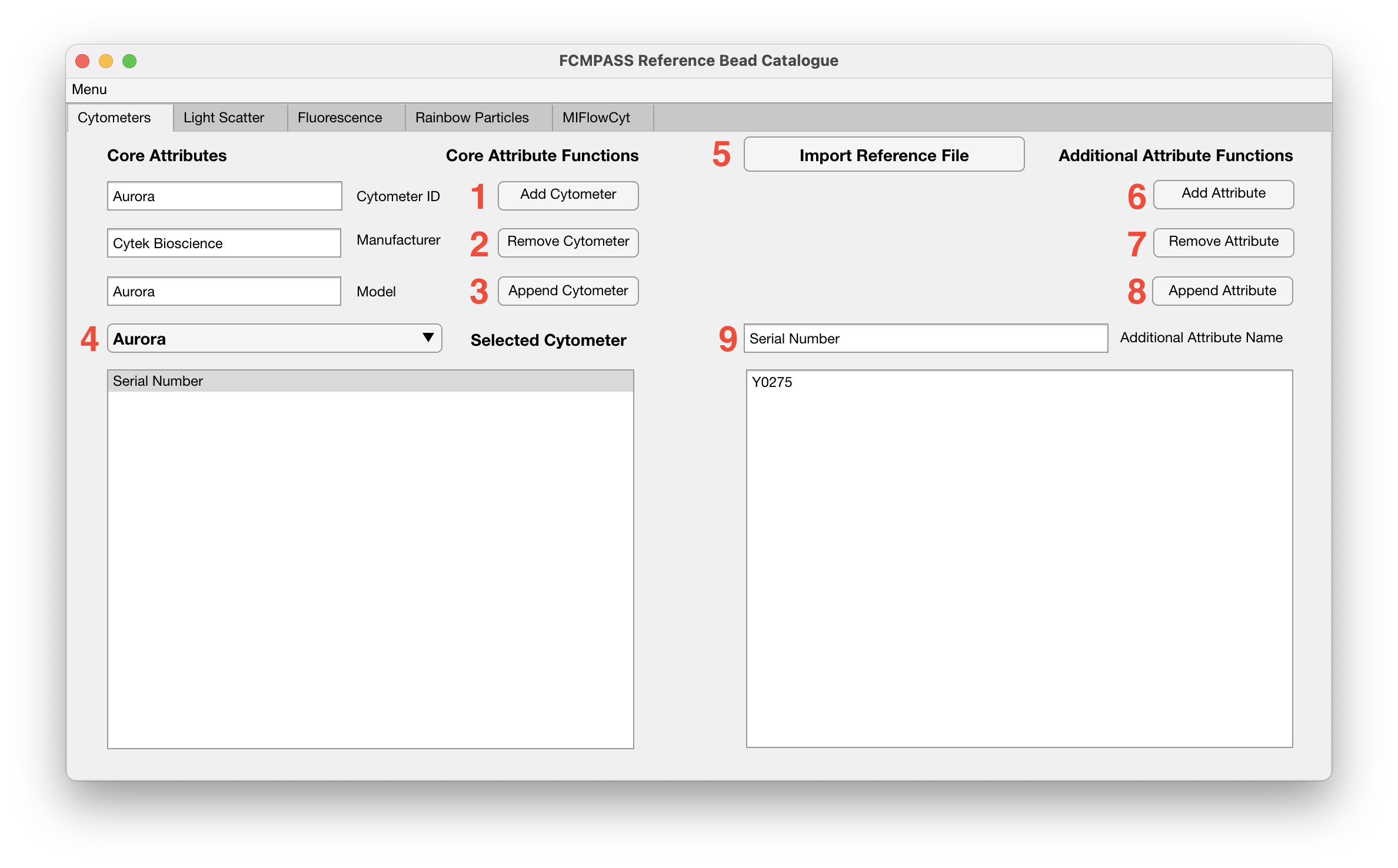Open the Menu item

point(89,89)
